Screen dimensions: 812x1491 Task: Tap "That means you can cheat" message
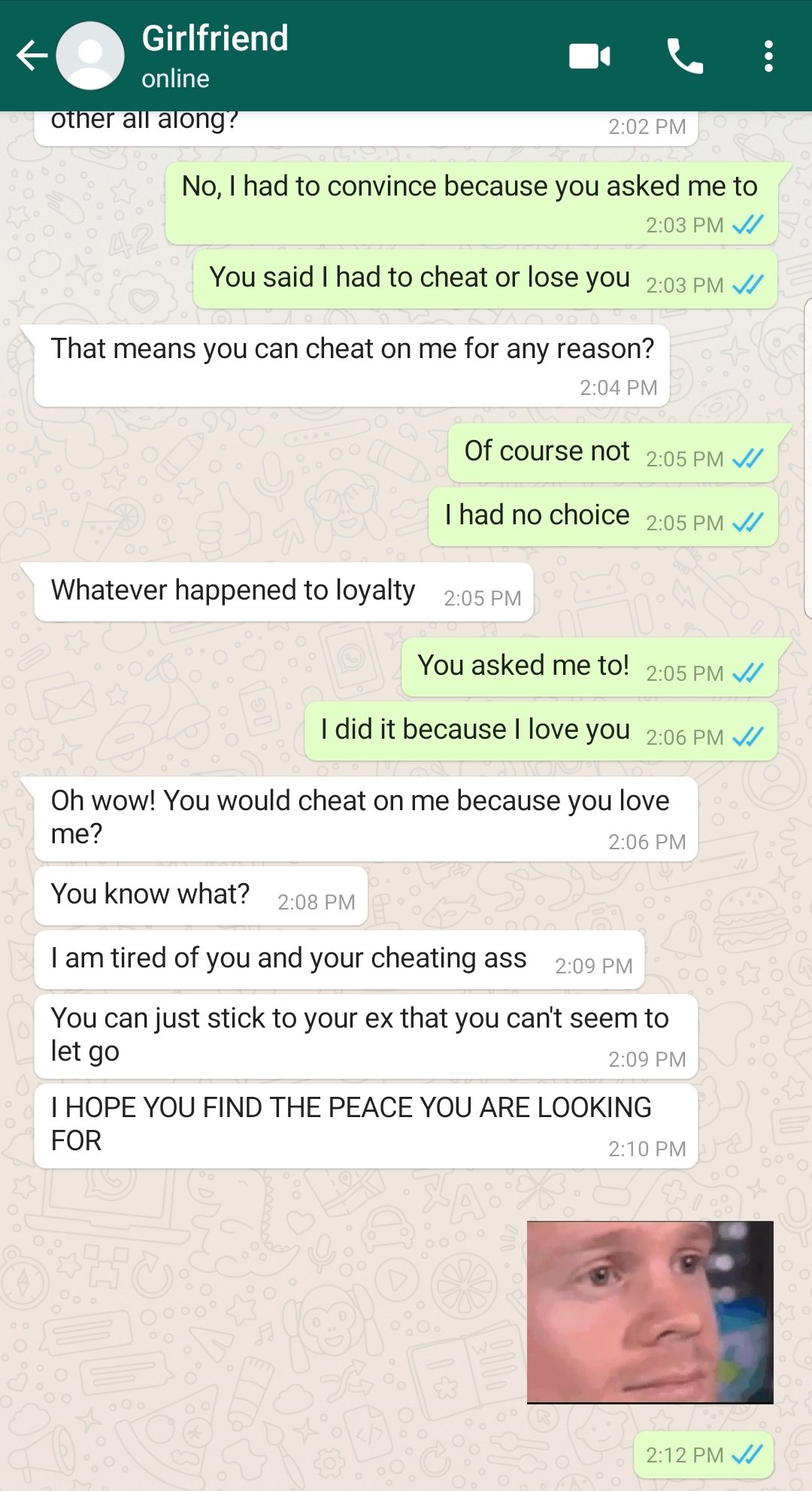352,366
